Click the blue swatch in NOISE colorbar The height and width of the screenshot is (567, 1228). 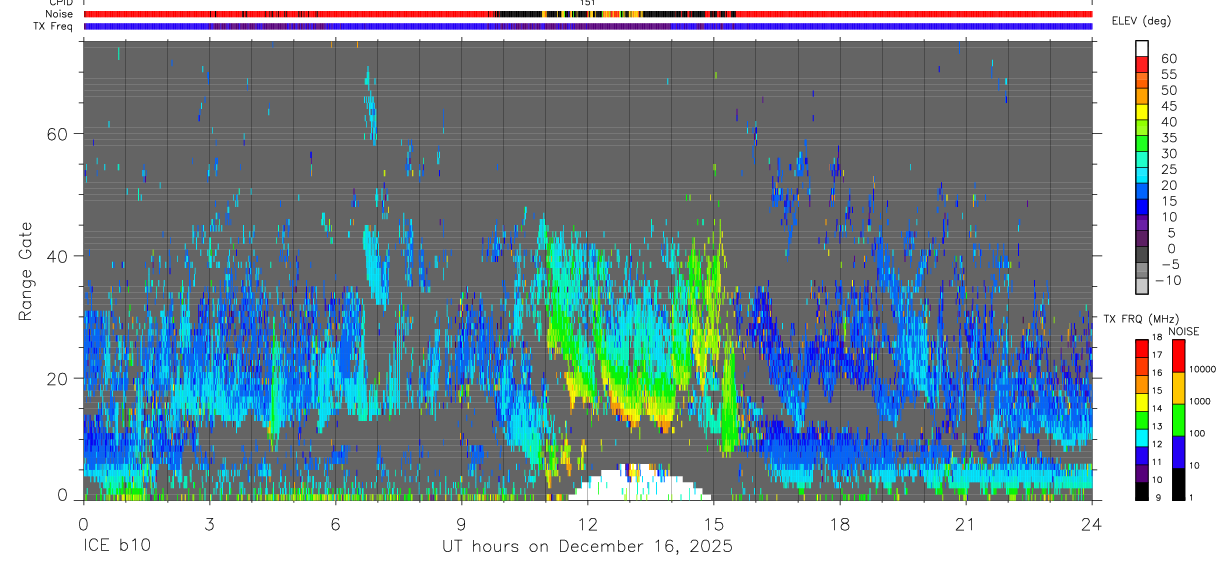coord(1178,451)
